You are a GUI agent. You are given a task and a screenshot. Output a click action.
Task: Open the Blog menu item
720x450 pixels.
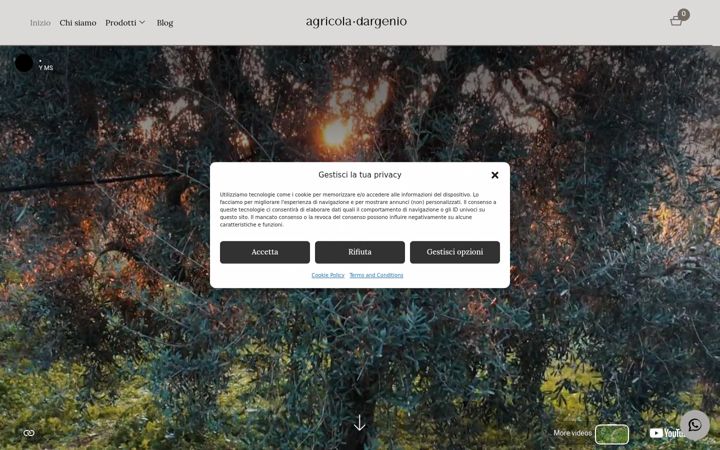(165, 22)
